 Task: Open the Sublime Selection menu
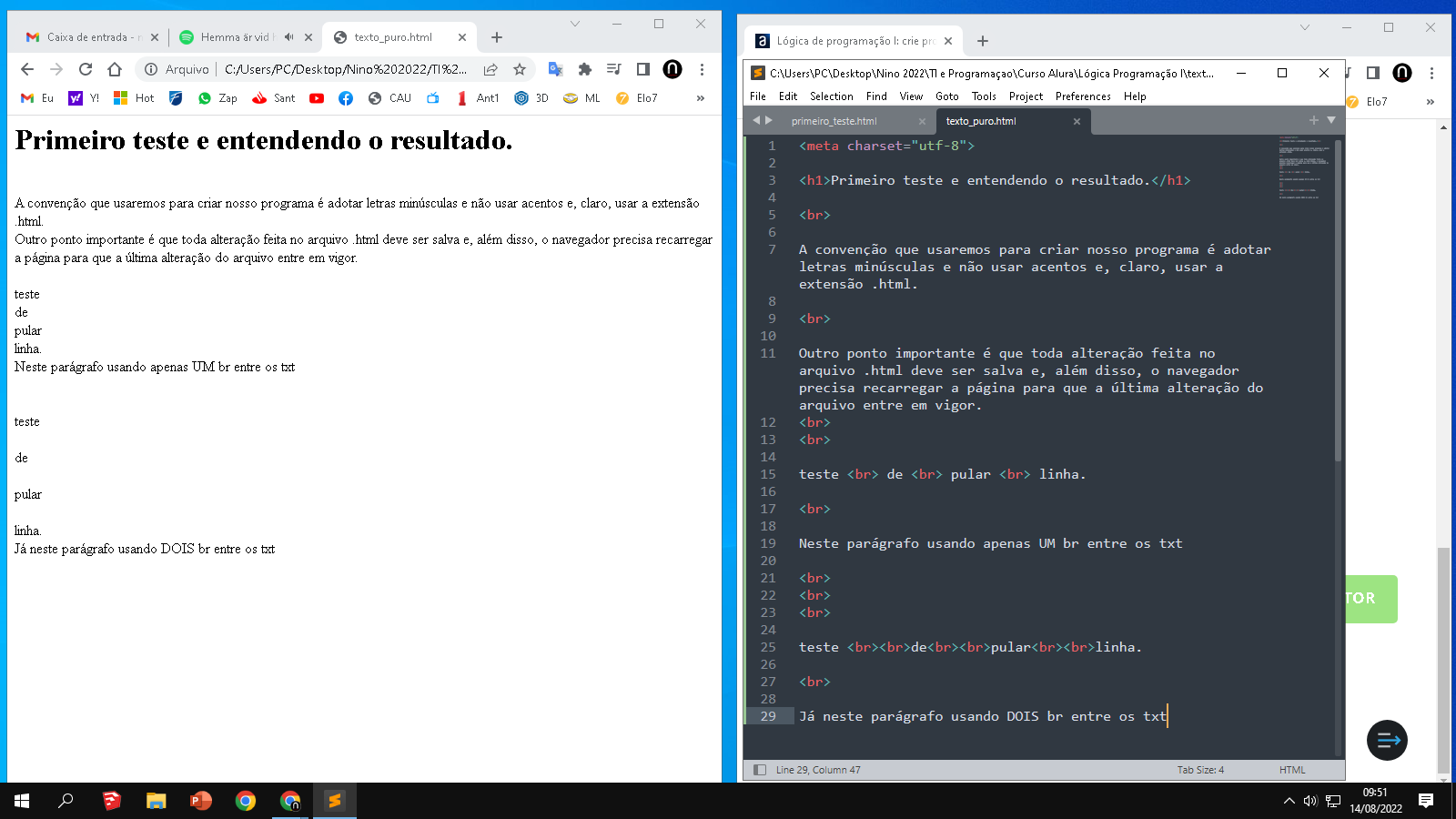(x=832, y=96)
